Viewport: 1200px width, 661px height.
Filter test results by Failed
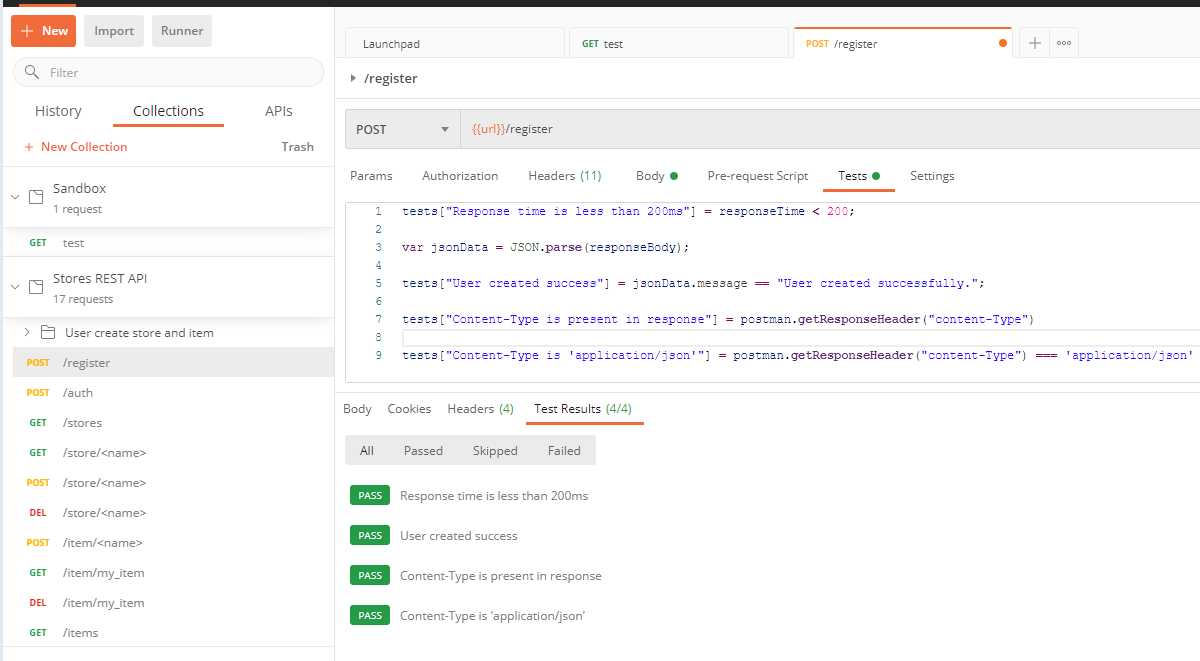(x=564, y=451)
